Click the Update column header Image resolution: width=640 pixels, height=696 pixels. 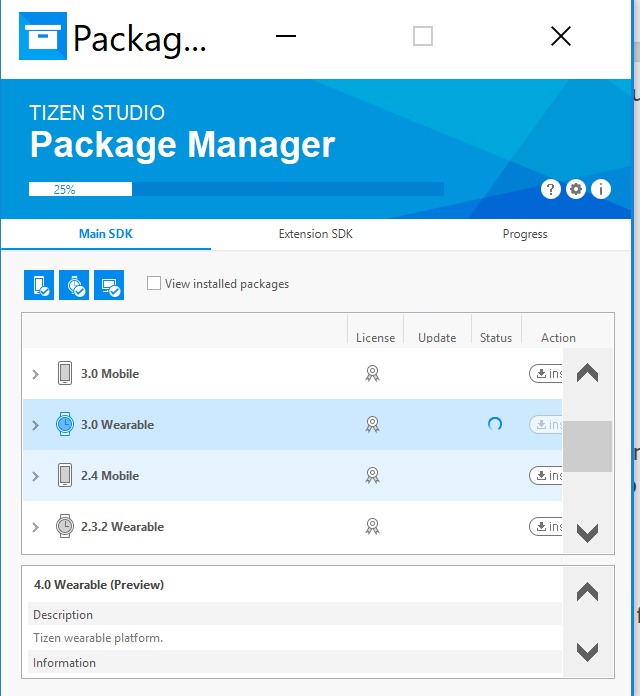click(x=437, y=338)
